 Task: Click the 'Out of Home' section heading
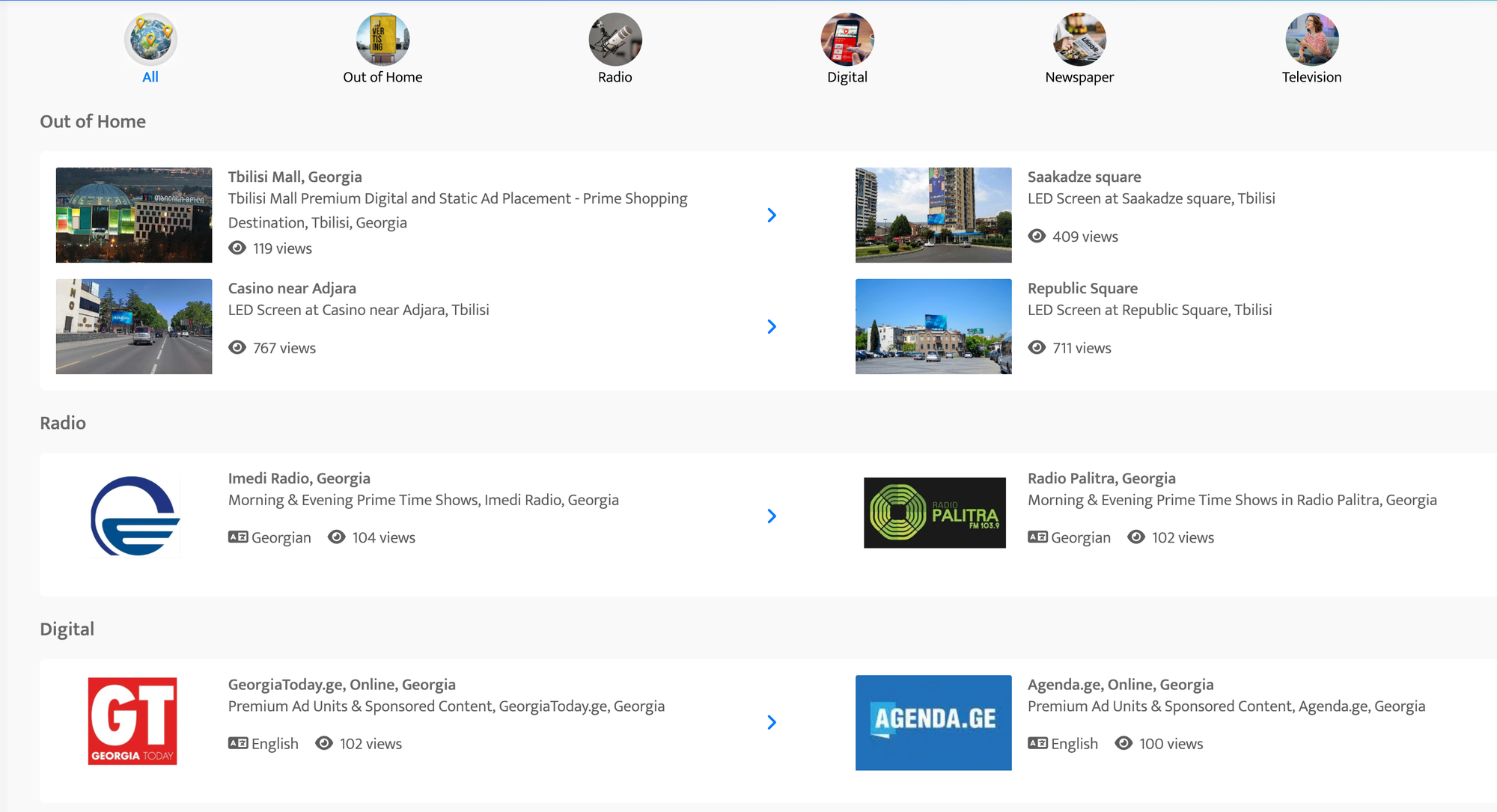coord(93,121)
